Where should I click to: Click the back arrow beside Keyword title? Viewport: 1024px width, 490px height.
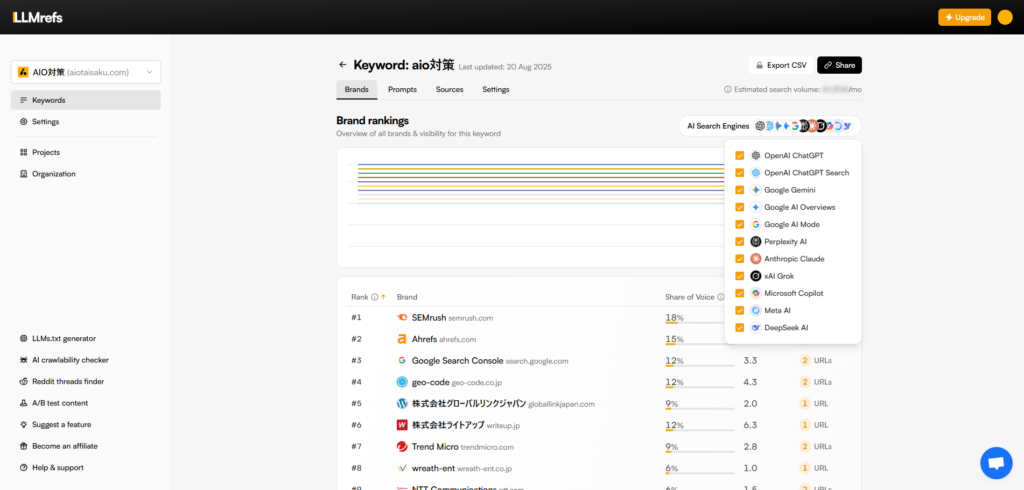point(343,65)
